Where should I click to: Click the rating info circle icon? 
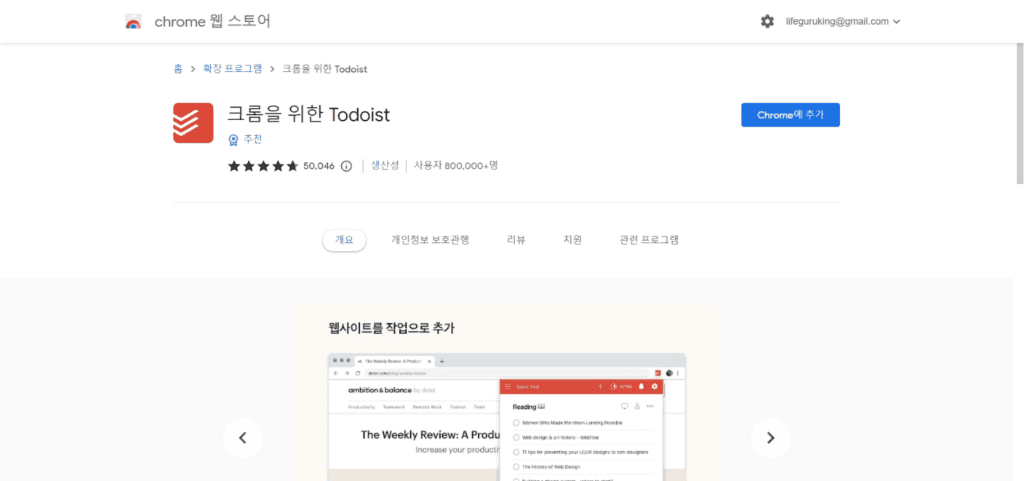[x=347, y=166]
